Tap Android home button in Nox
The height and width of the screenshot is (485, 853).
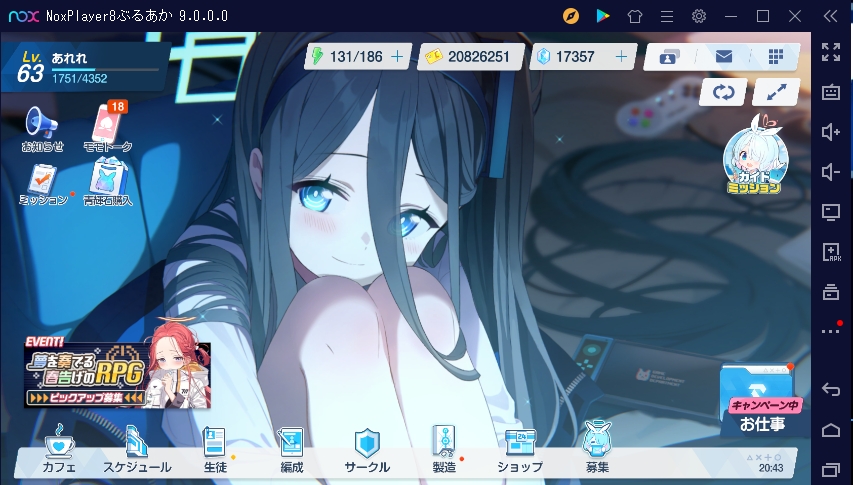pyautogui.click(x=831, y=430)
